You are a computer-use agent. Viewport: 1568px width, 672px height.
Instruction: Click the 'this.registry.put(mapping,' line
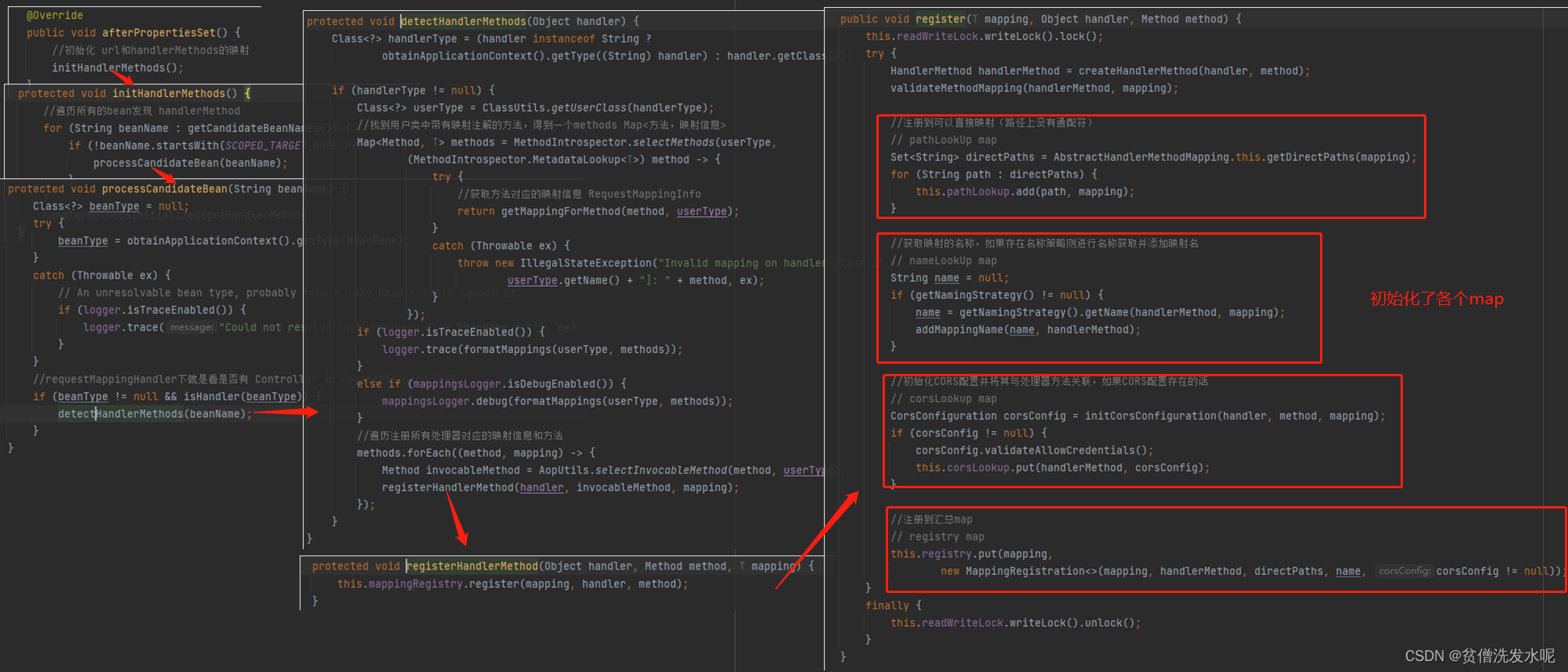coord(972,554)
